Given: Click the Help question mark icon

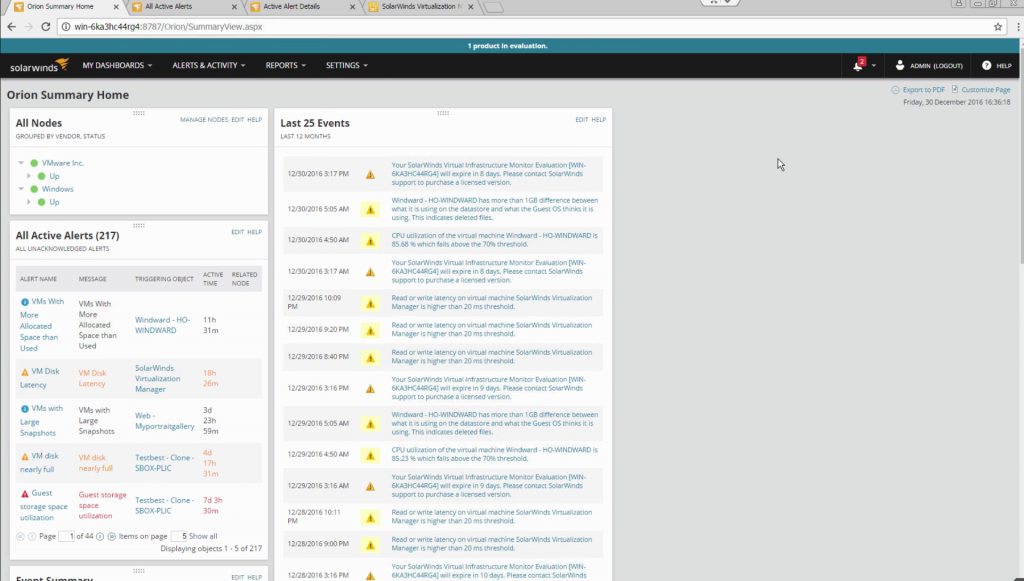Looking at the screenshot, I should (x=986, y=65).
